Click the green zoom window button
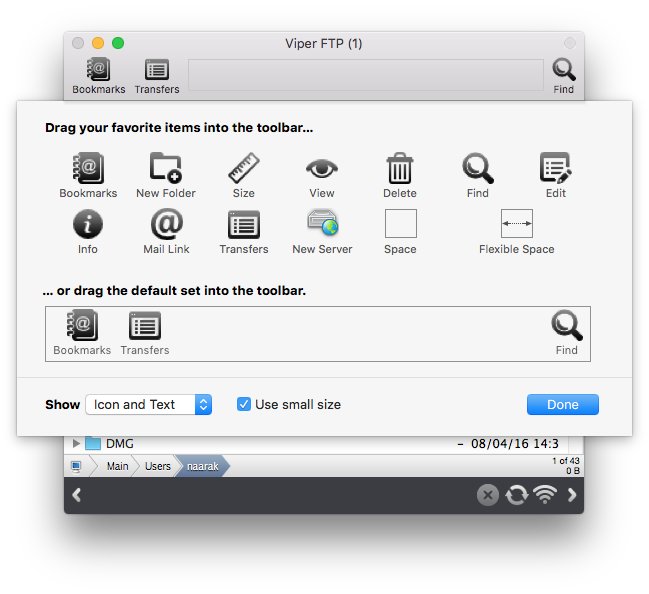This screenshot has width=649, height=594. 118,43
